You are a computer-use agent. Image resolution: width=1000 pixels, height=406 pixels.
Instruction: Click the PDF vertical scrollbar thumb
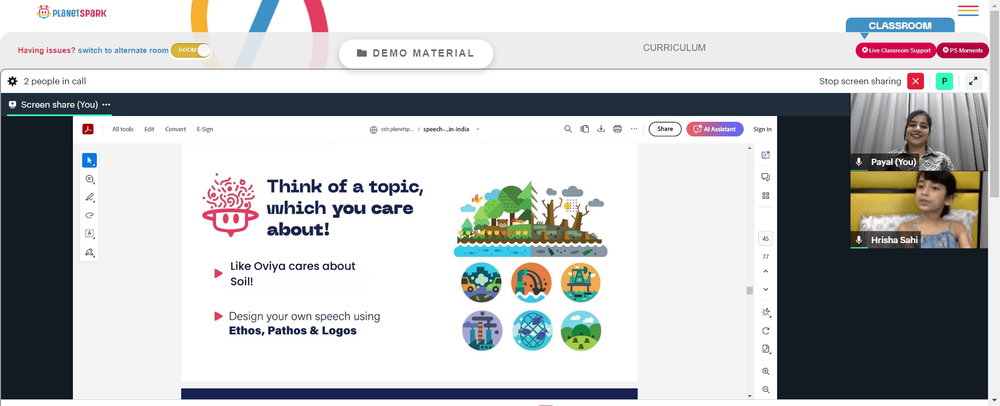pyautogui.click(x=750, y=291)
